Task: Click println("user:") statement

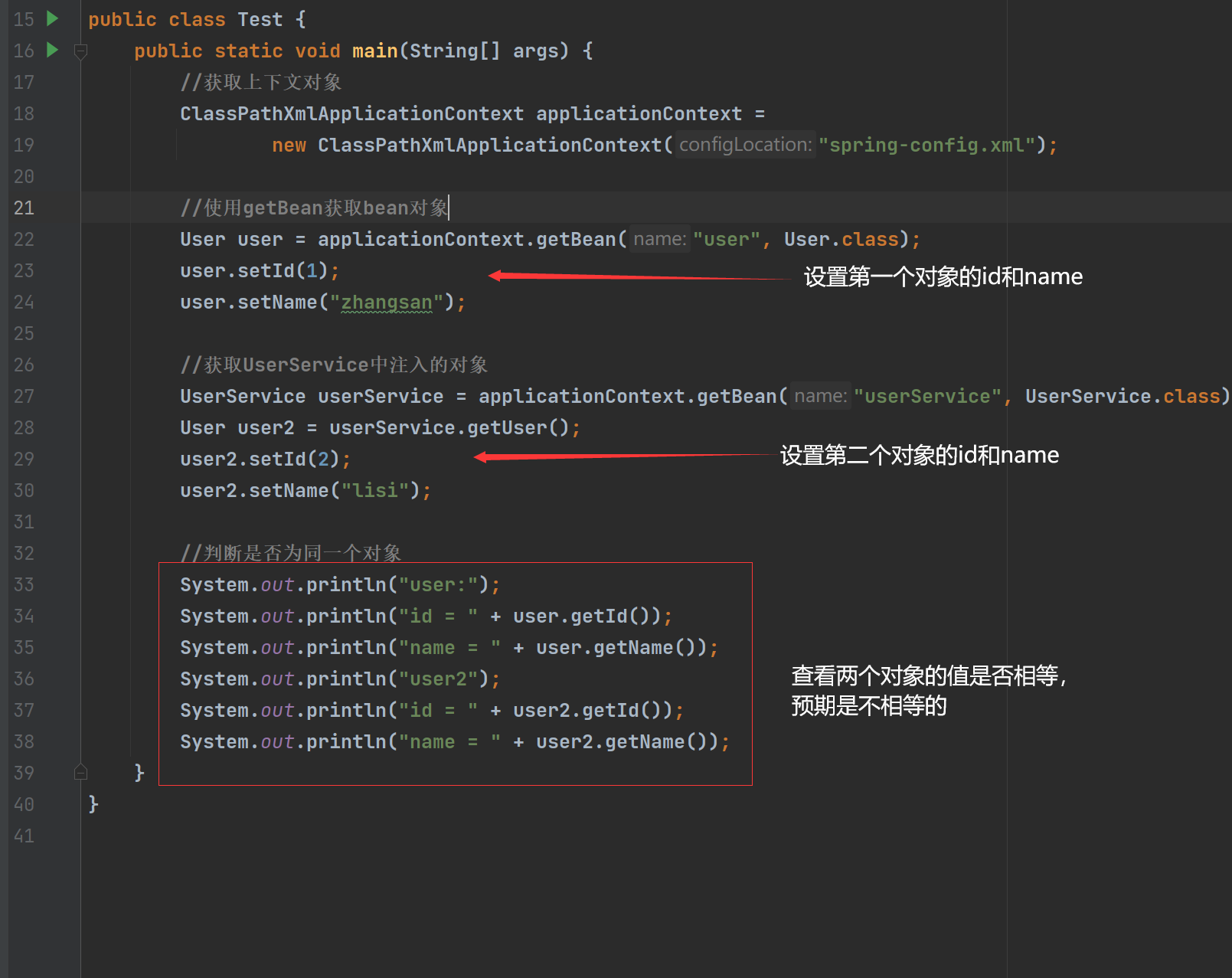Action: (x=340, y=584)
